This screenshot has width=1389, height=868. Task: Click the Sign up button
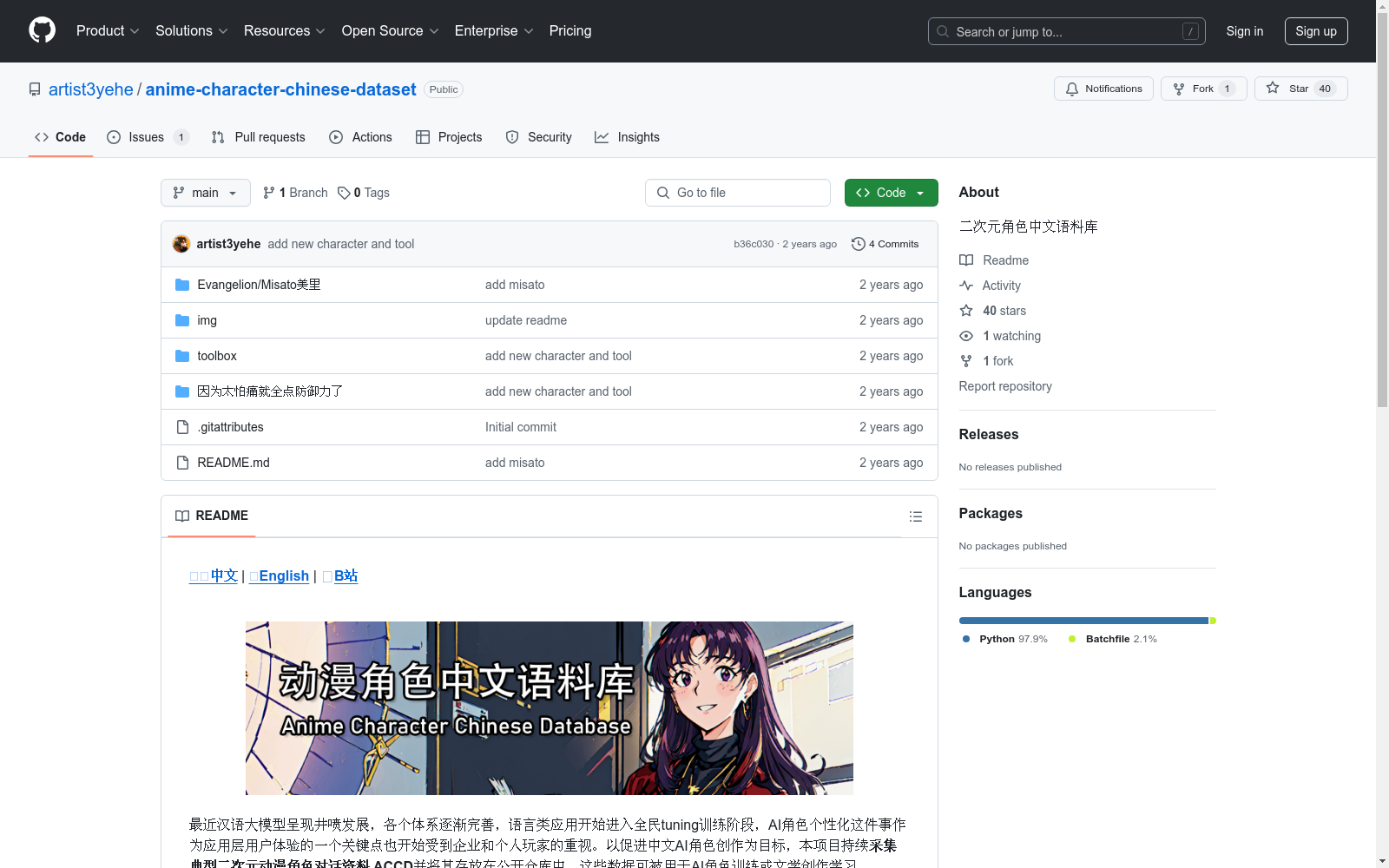click(1316, 31)
